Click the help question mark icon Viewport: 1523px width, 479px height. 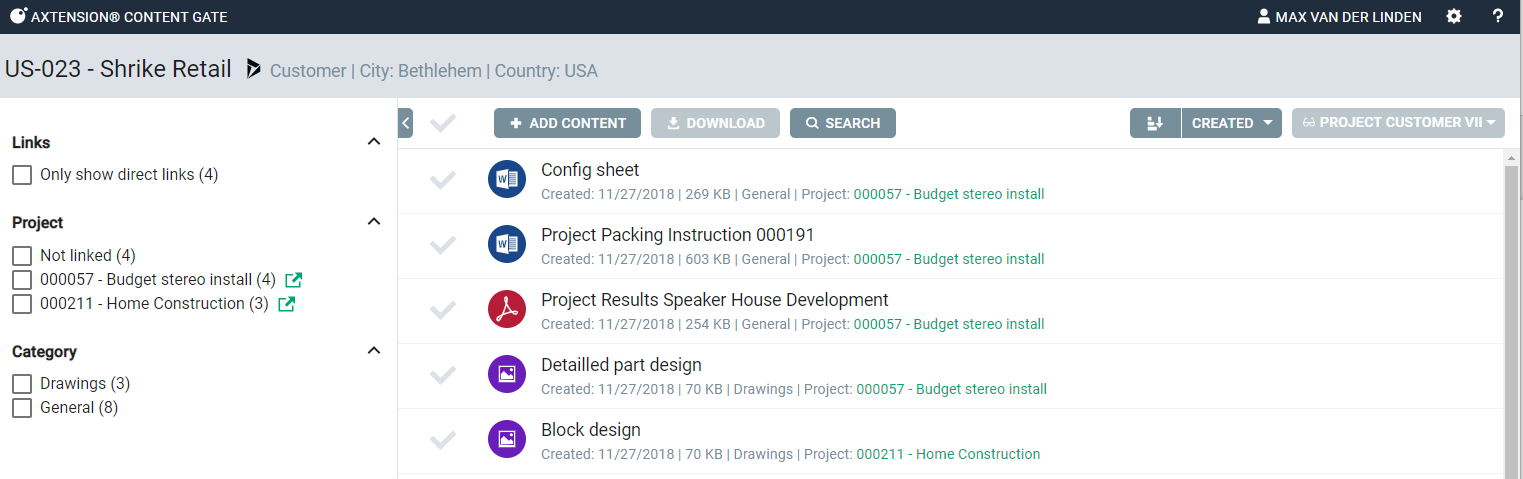pyautogui.click(x=1497, y=16)
